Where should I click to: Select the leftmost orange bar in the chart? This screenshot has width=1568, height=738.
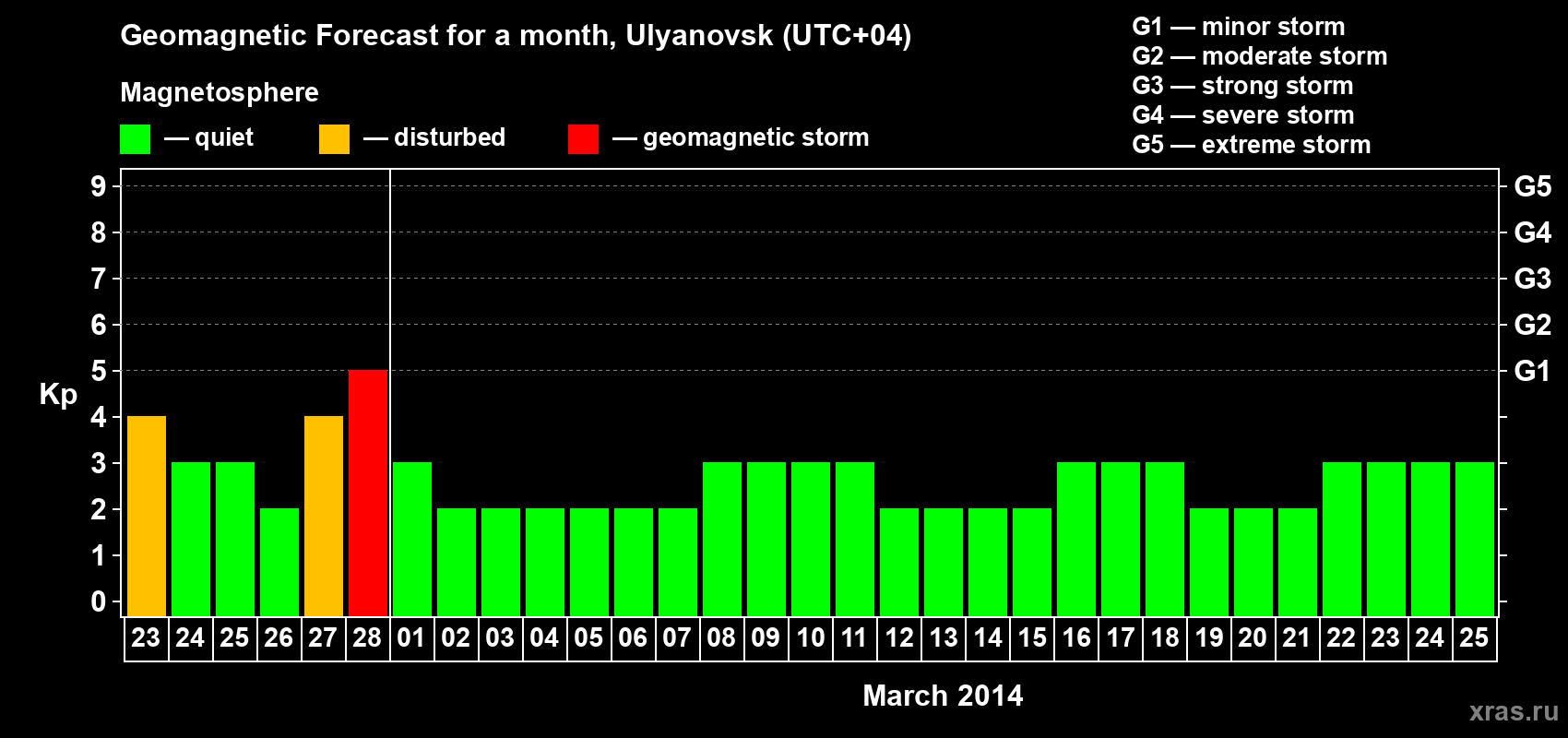pyautogui.click(x=147, y=516)
